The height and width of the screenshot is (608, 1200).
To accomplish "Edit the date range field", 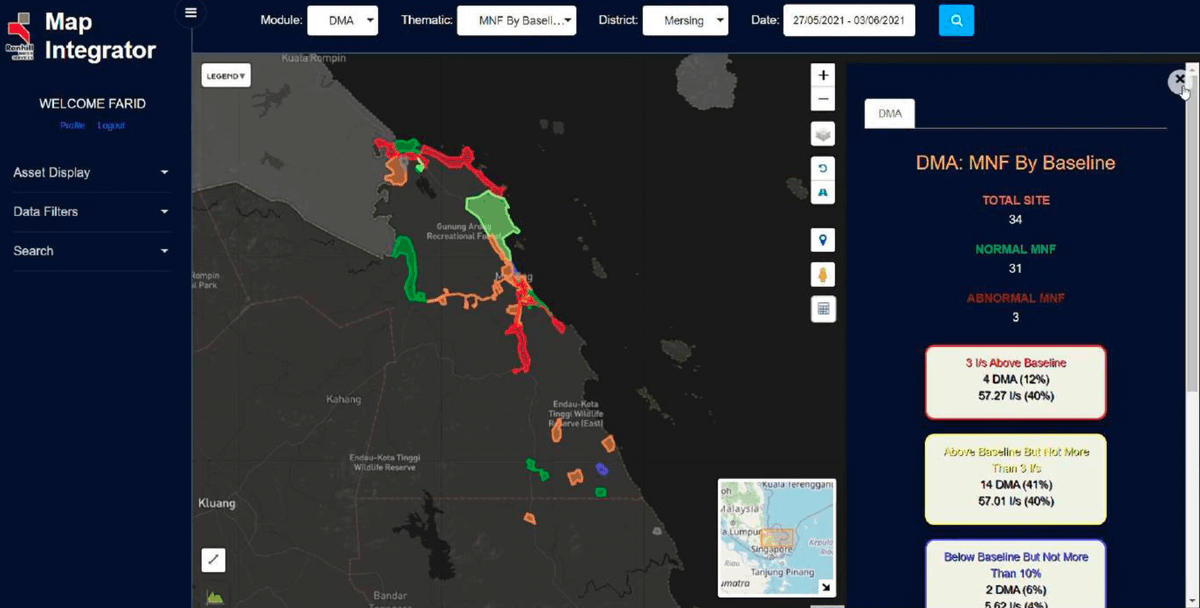I will (849, 20).
